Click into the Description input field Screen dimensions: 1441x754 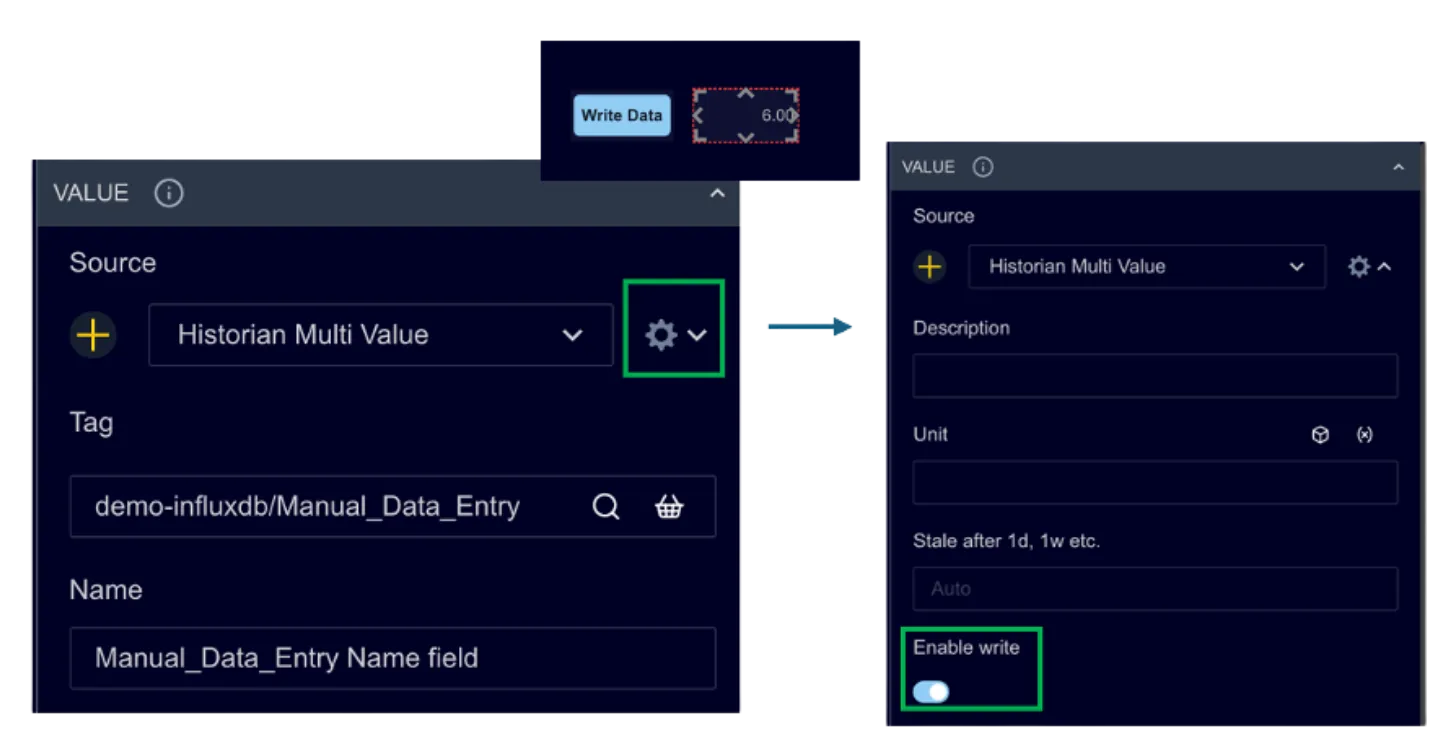[x=1154, y=376]
